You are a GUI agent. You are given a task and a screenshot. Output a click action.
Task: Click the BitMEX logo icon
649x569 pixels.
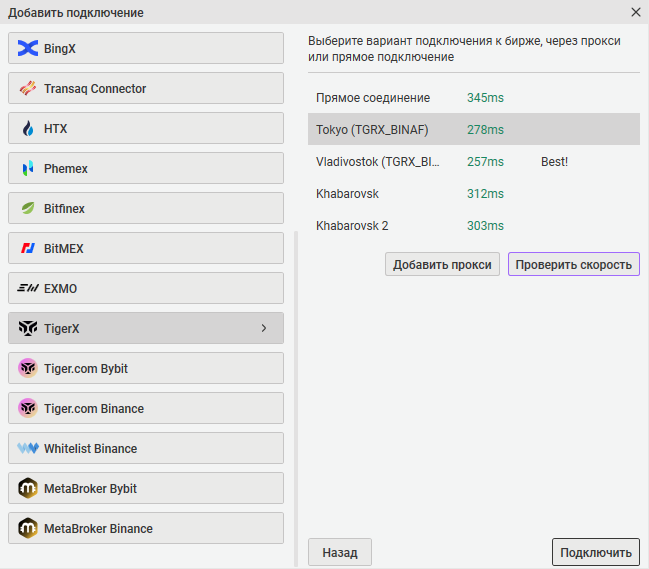[28, 248]
